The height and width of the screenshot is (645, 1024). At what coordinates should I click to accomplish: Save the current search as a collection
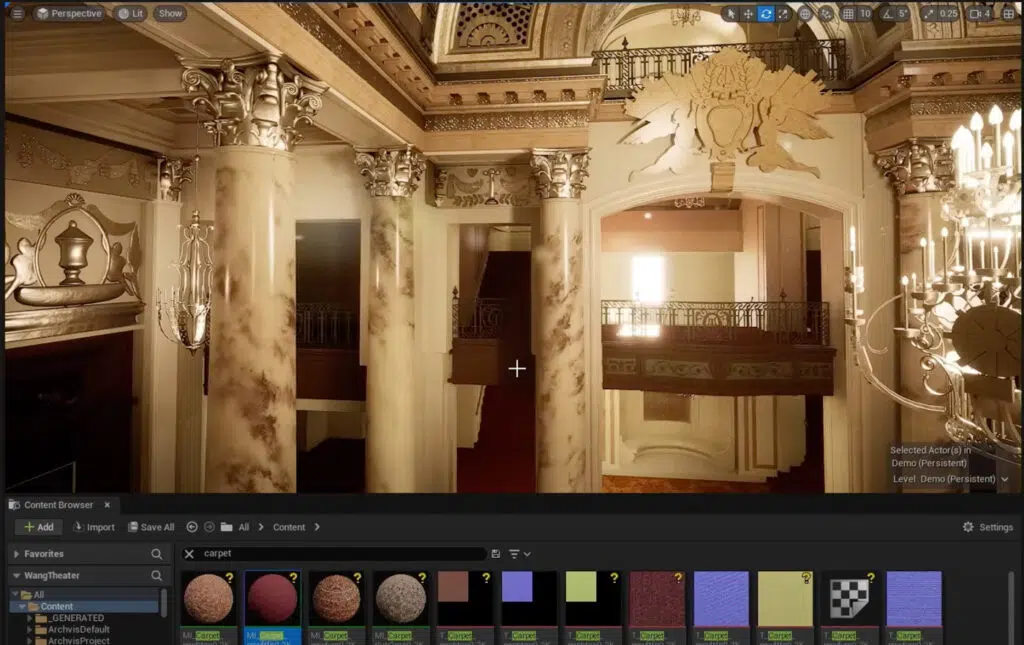tap(496, 554)
